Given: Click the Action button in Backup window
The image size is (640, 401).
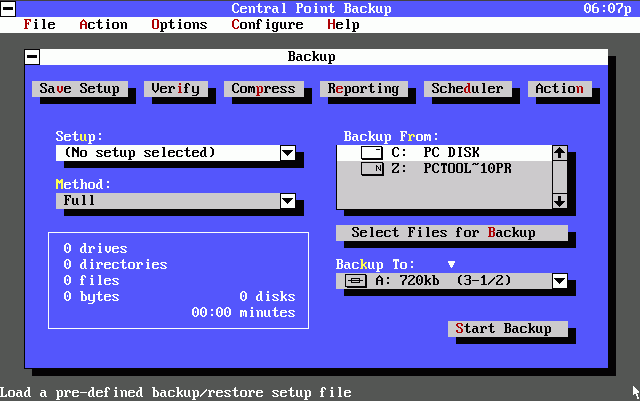Looking at the screenshot, I should click(560, 89).
